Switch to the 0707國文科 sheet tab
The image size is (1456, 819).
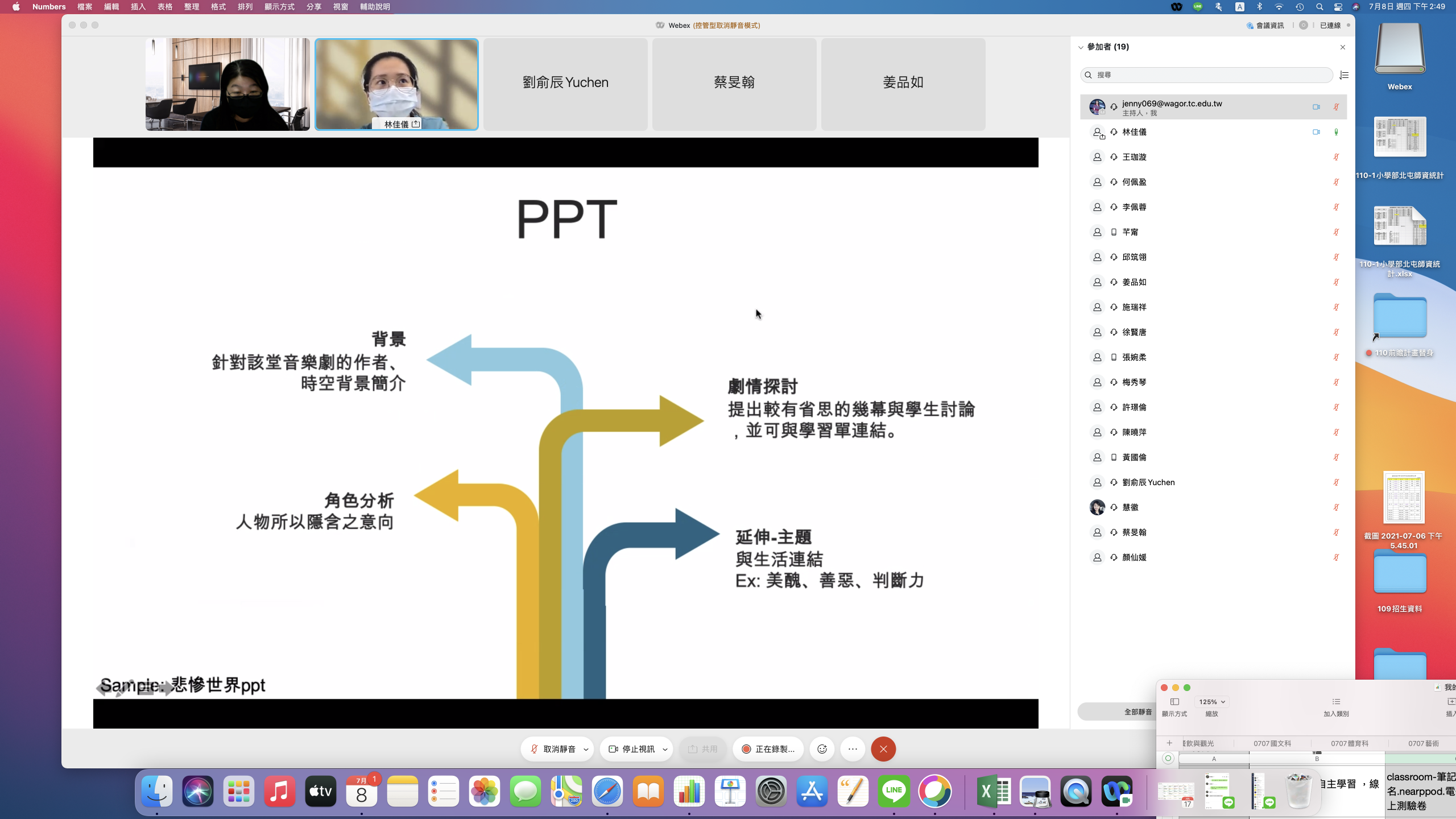(x=1272, y=743)
